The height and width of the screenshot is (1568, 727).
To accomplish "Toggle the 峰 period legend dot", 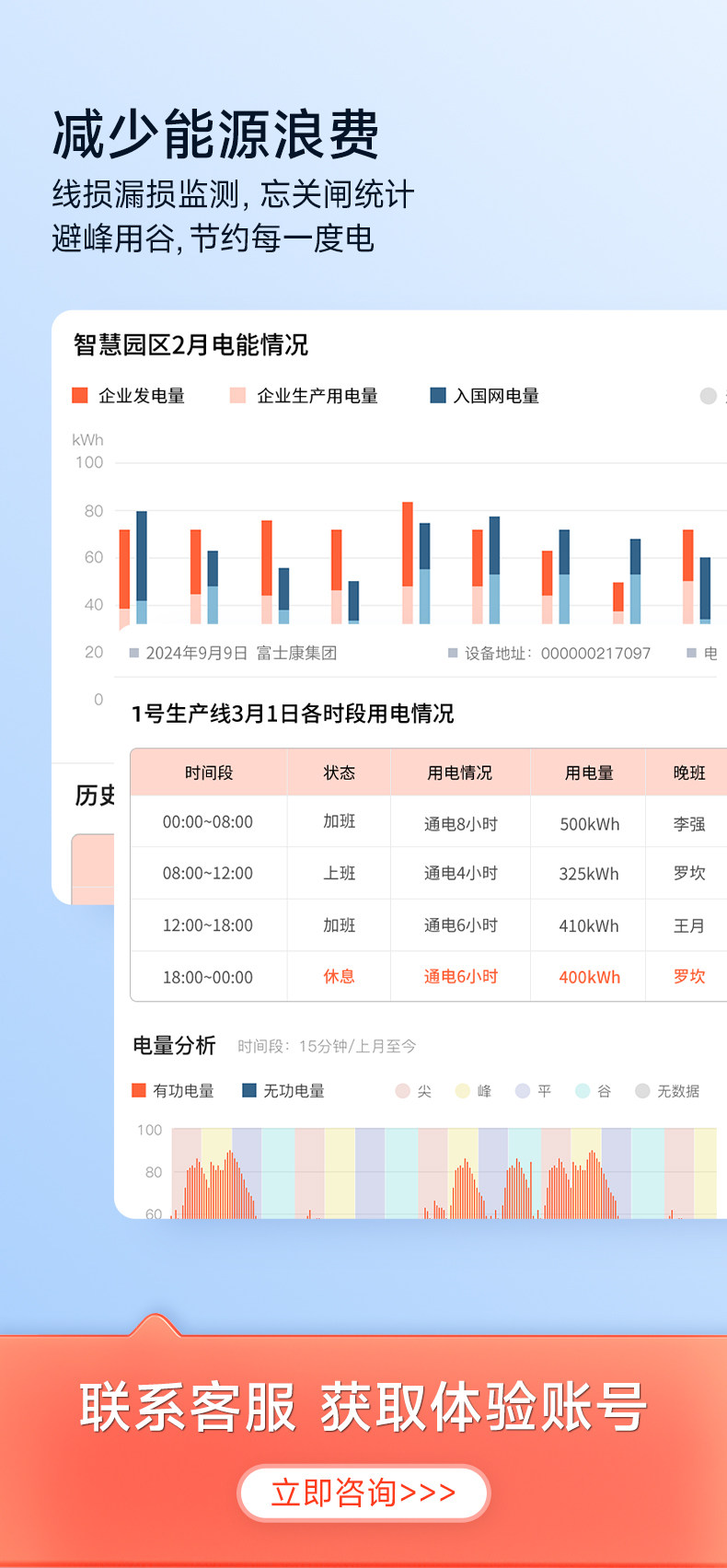I will tap(463, 1091).
